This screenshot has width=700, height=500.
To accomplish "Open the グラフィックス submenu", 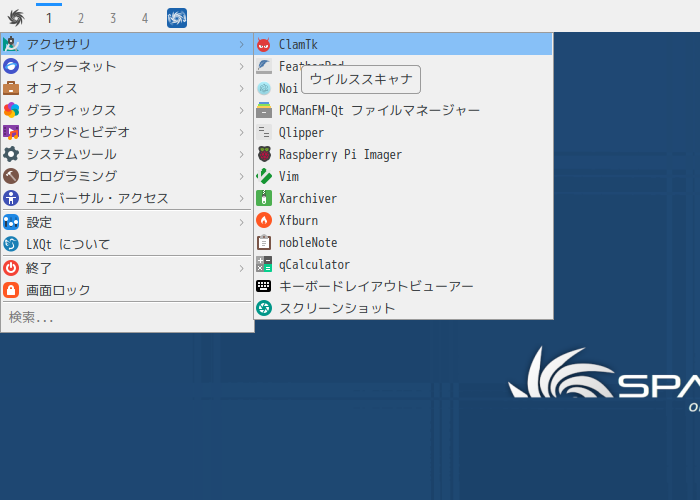I will click(x=127, y=110).
